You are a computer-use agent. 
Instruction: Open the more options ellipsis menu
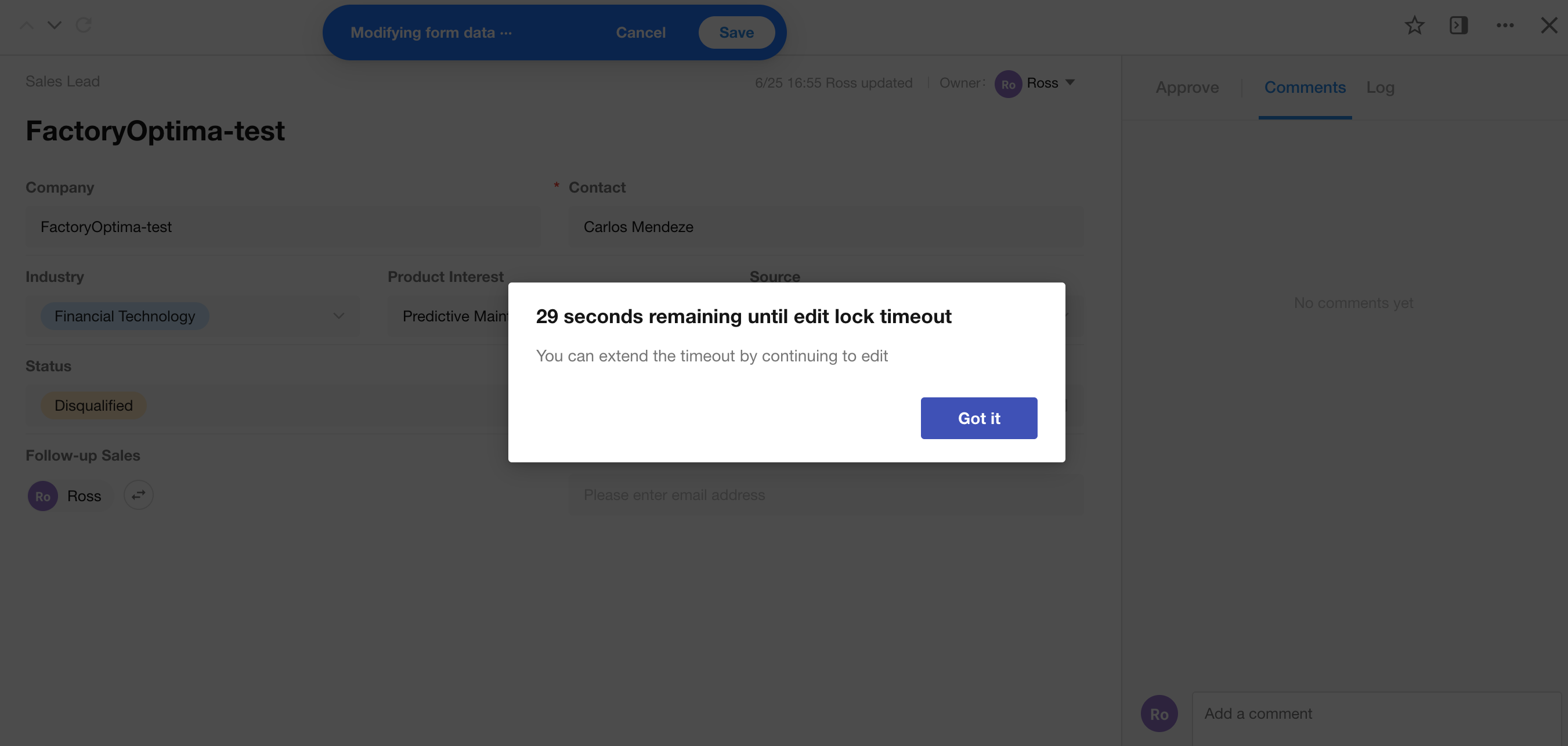point(1505,26)
